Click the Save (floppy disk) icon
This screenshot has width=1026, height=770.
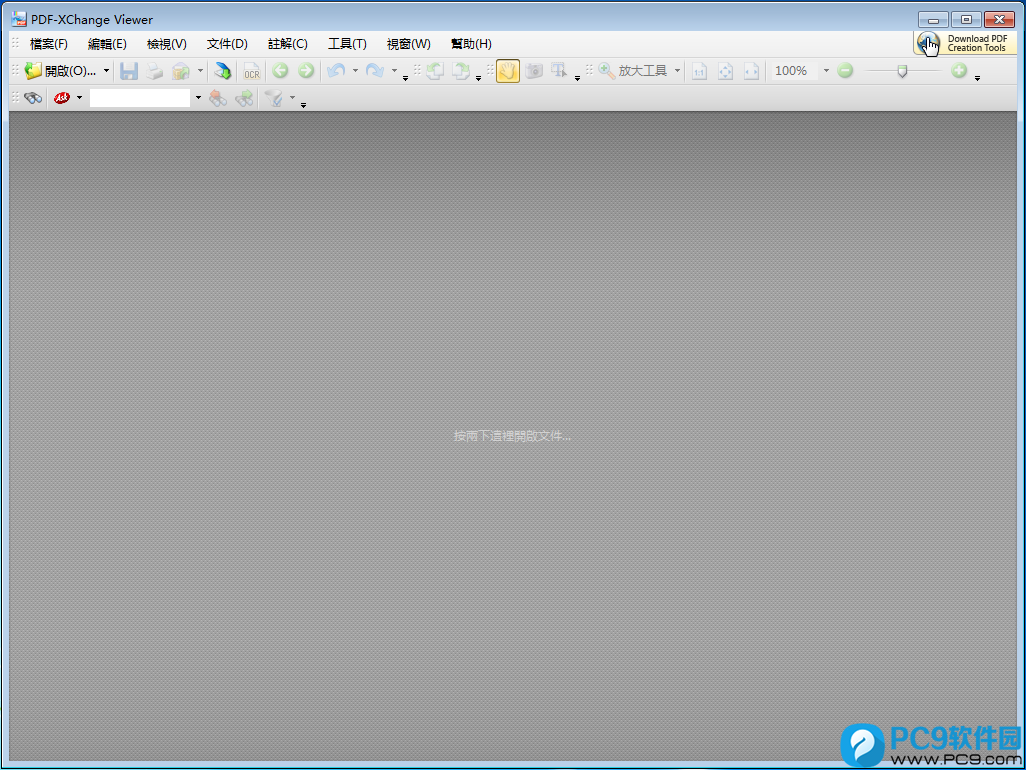coord(129,71)
